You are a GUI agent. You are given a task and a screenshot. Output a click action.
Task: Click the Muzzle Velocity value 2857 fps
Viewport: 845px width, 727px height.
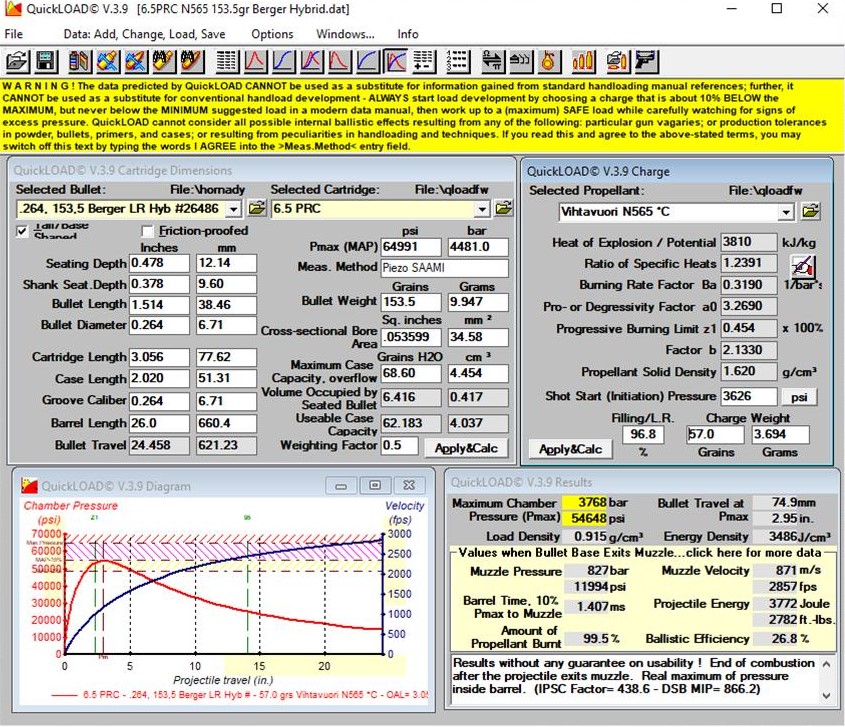click(774, 586)
